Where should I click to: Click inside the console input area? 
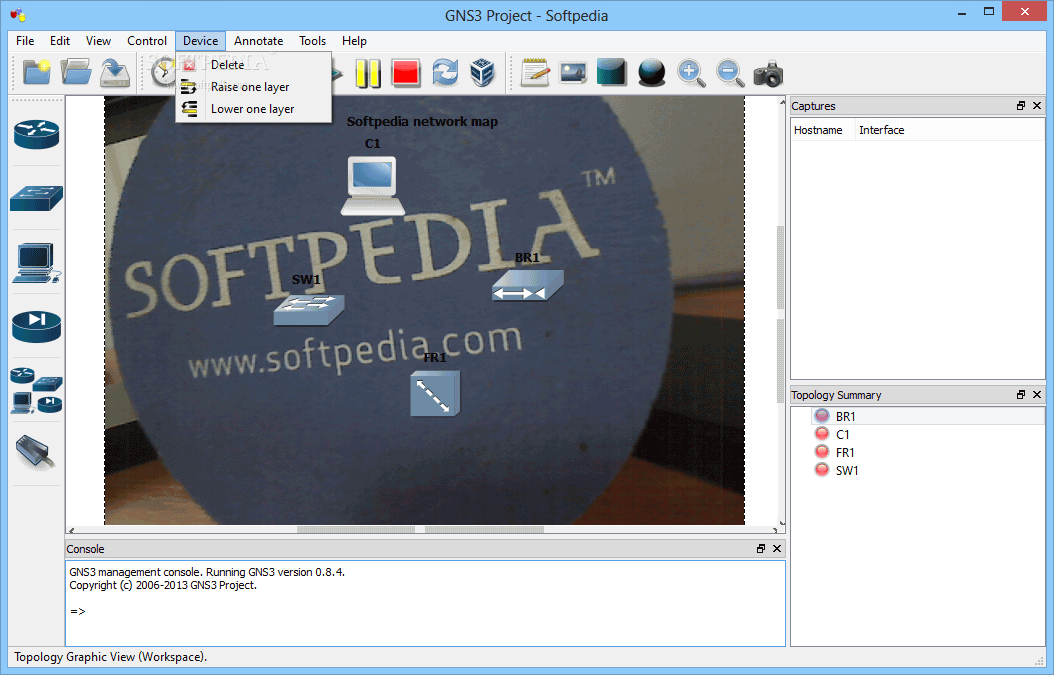click(x=425, y=603)
